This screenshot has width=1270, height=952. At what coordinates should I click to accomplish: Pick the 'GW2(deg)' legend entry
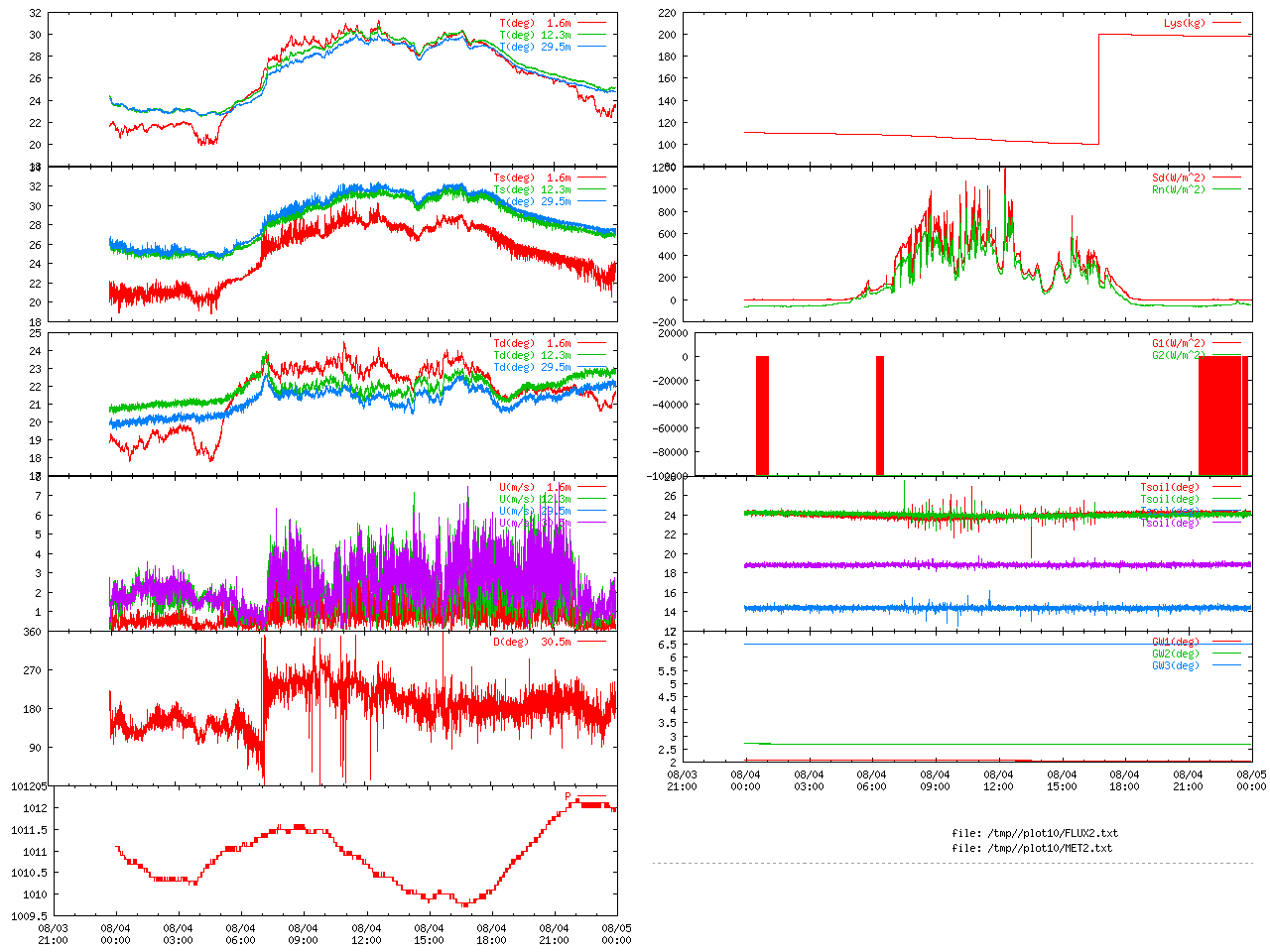tap(1176, 654)
